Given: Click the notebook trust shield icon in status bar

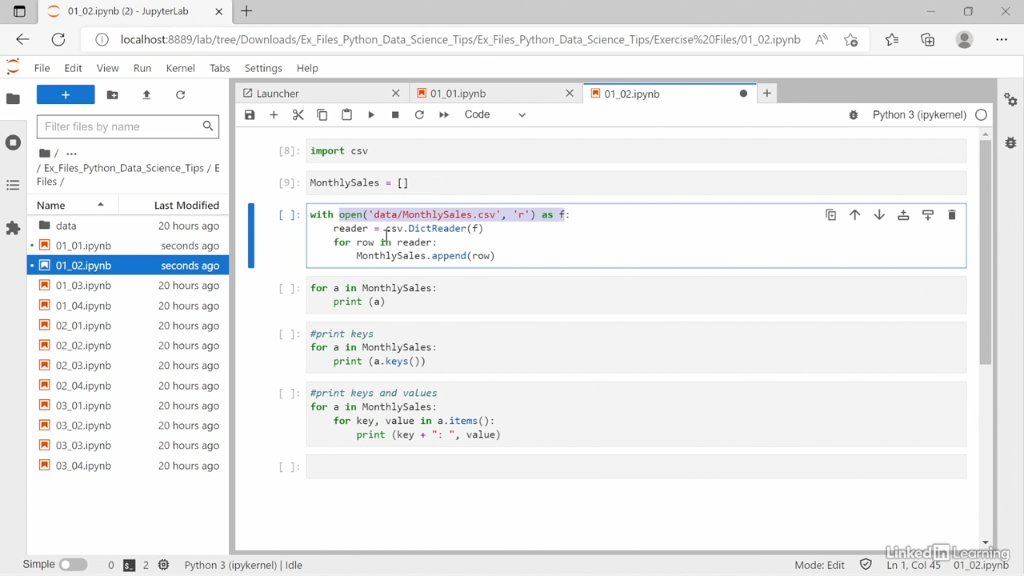Looking at the screenshot, I should (866, 565).
